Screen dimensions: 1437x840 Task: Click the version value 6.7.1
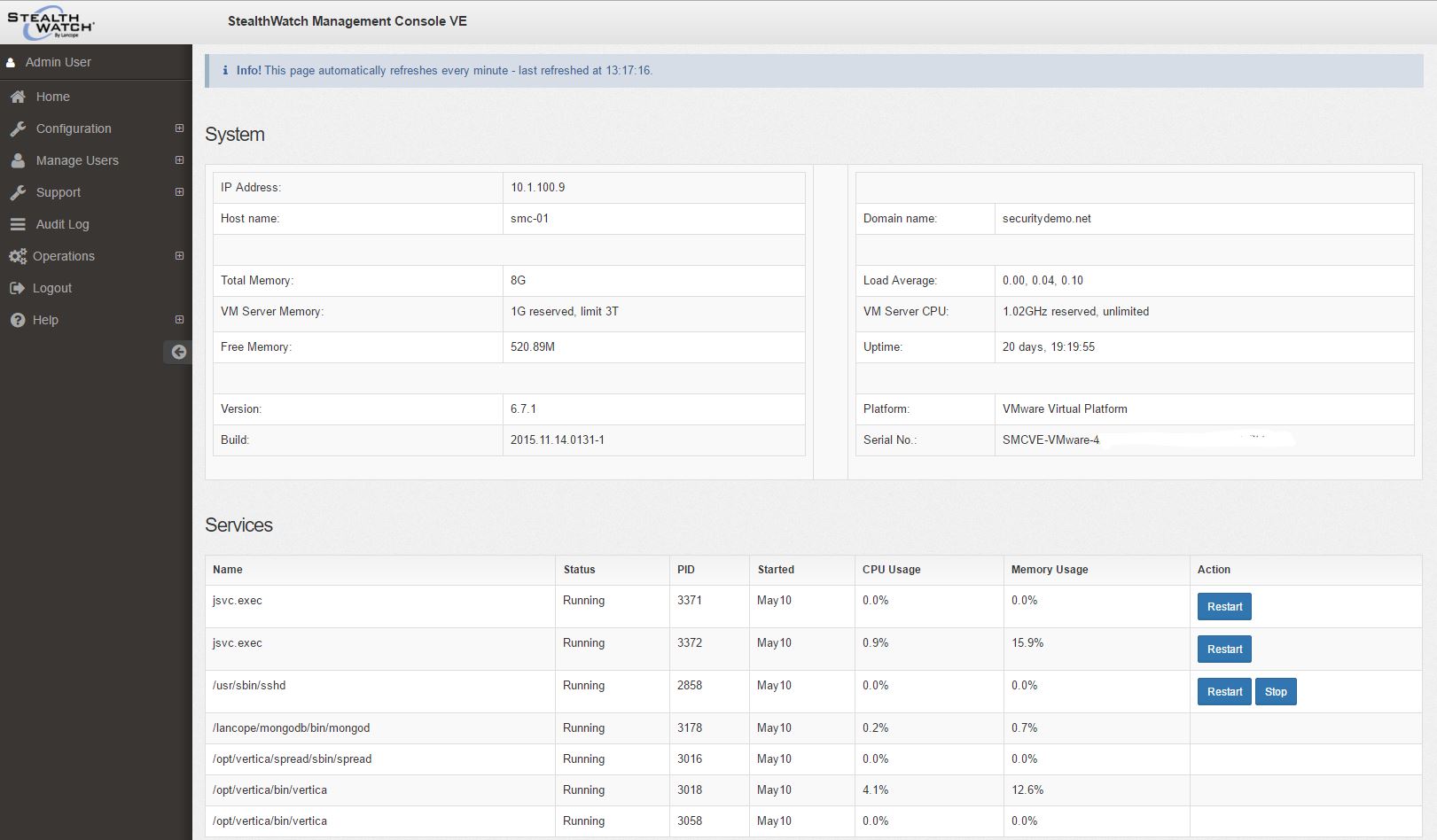pos(523,408)
